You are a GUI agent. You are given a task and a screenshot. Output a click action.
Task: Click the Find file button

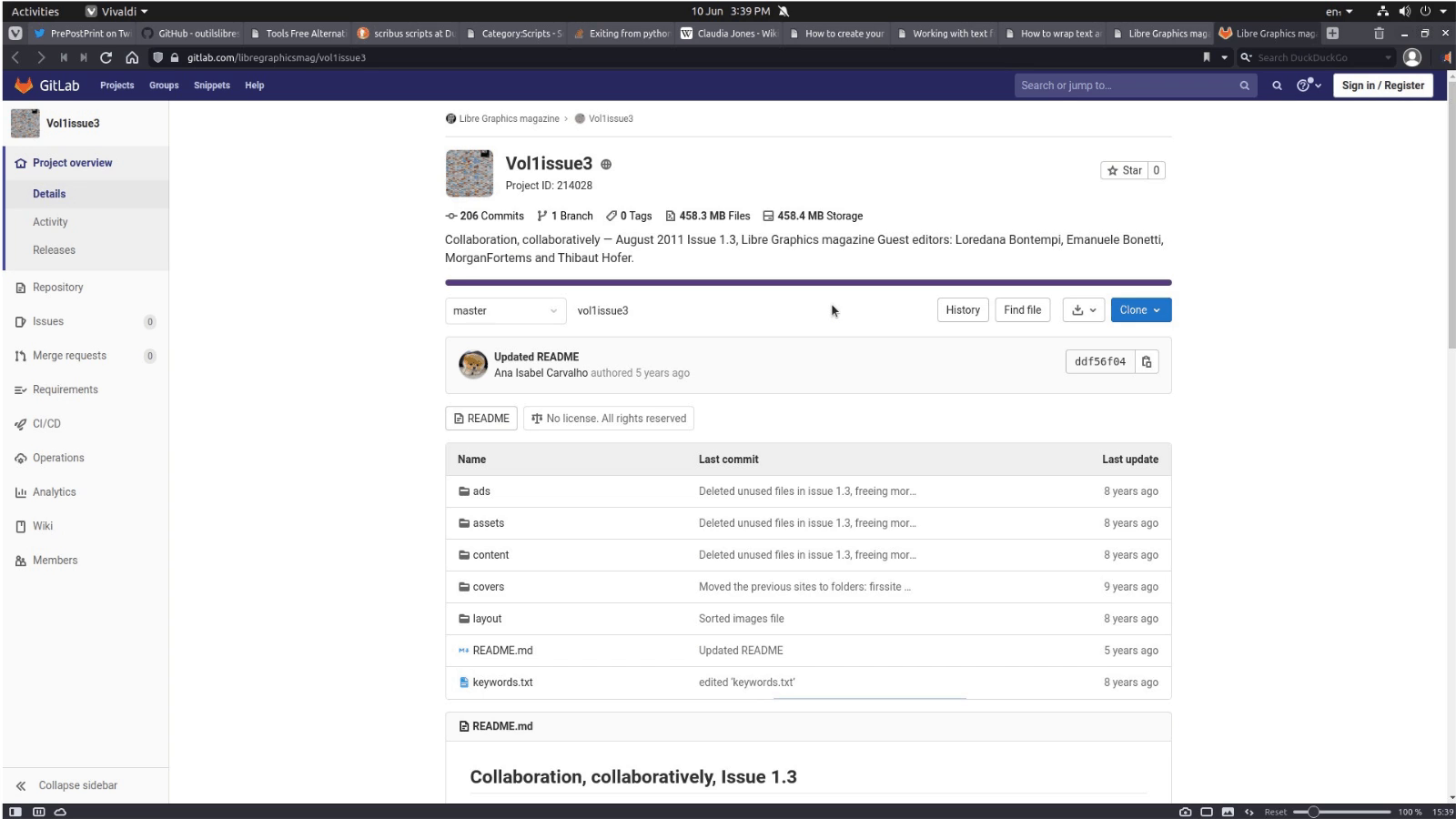pos(1022,310)
